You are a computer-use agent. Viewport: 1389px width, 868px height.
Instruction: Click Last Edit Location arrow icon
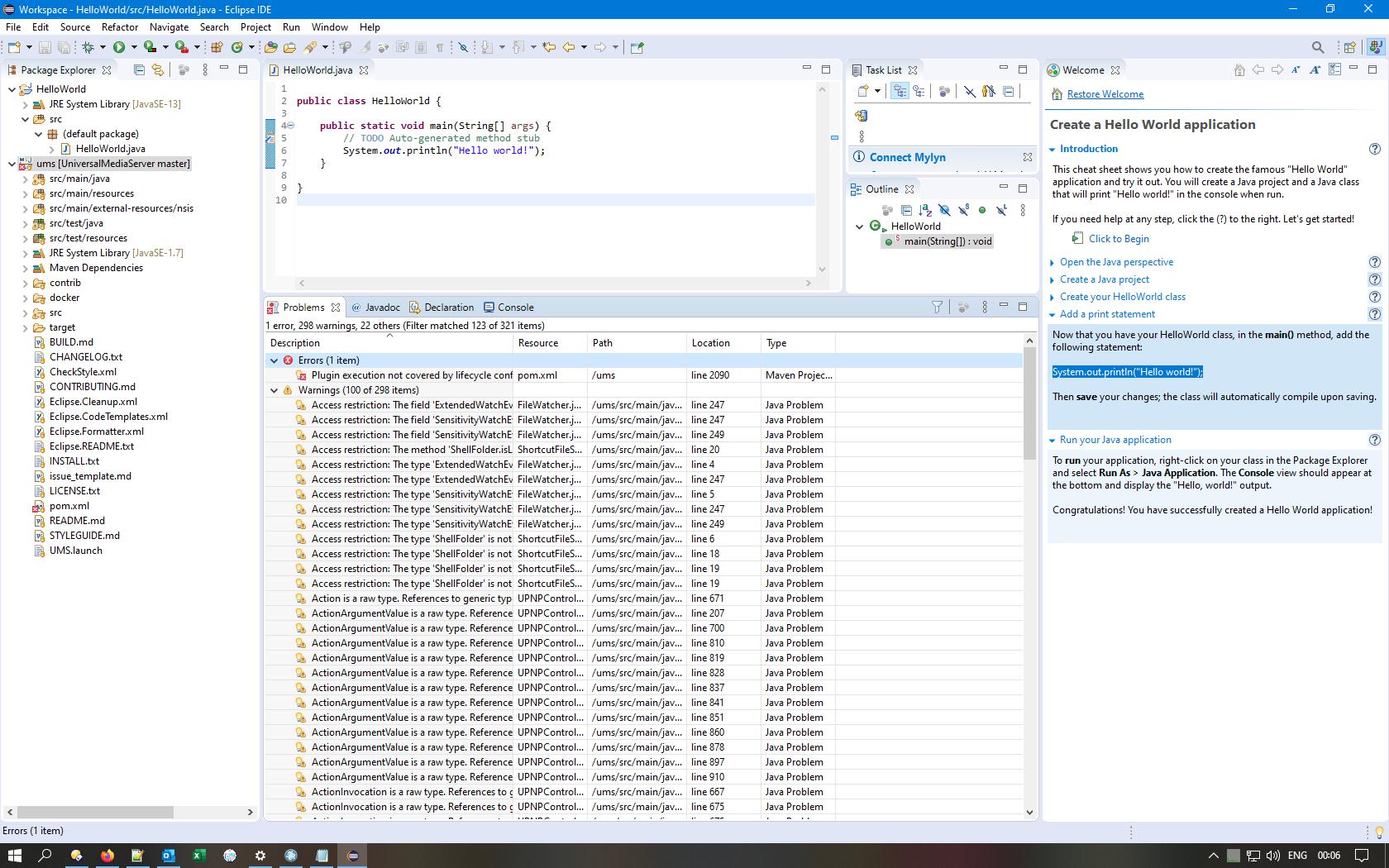tap(548, 47)
